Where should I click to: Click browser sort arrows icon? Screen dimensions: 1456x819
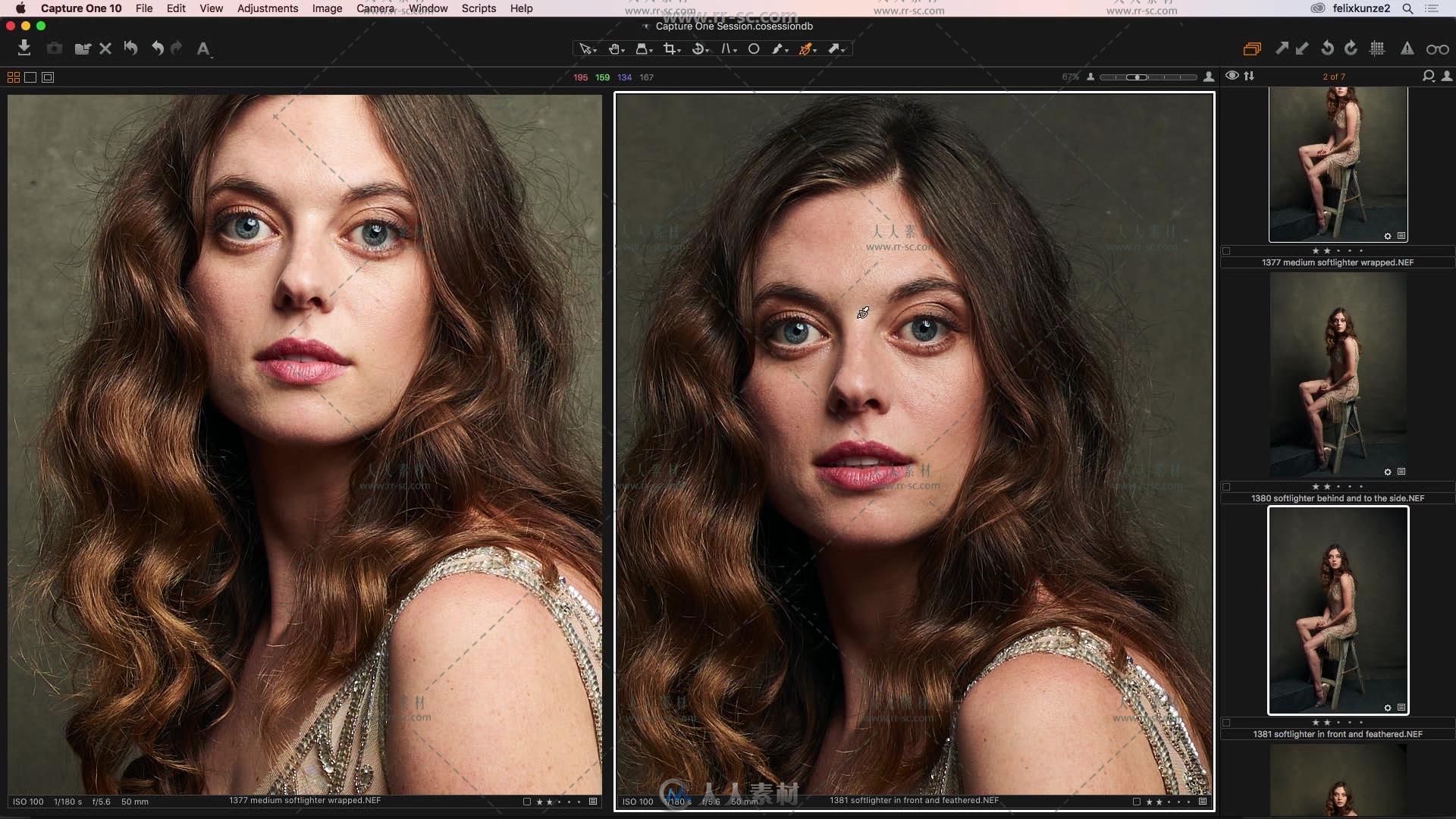(1249, 76)
